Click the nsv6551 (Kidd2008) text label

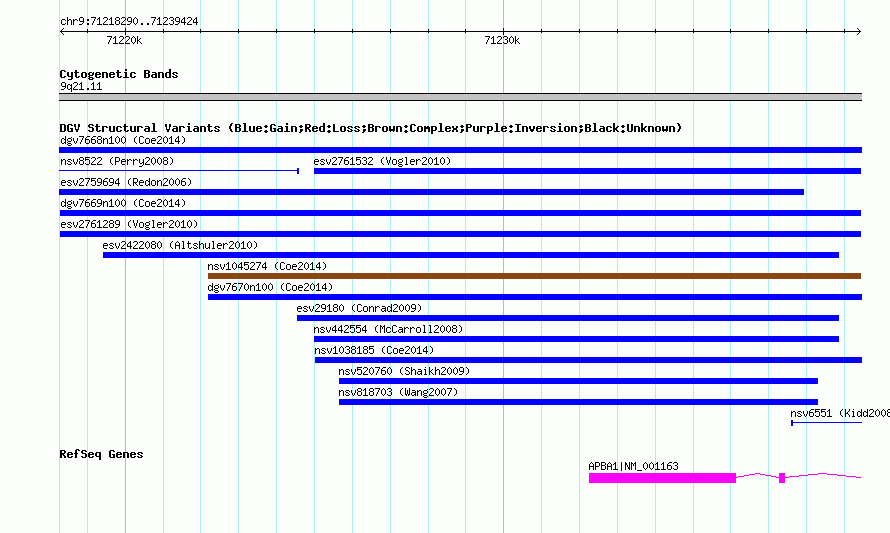(x=840, y=413)
